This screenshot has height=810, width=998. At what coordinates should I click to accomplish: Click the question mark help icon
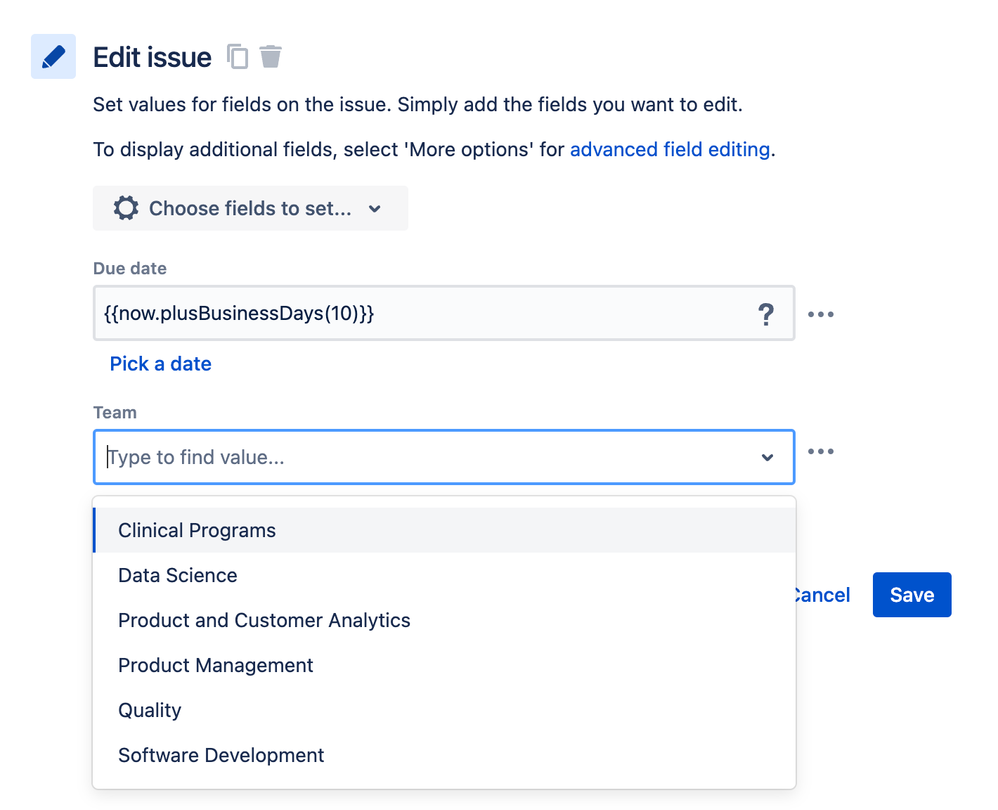[766, 314]
